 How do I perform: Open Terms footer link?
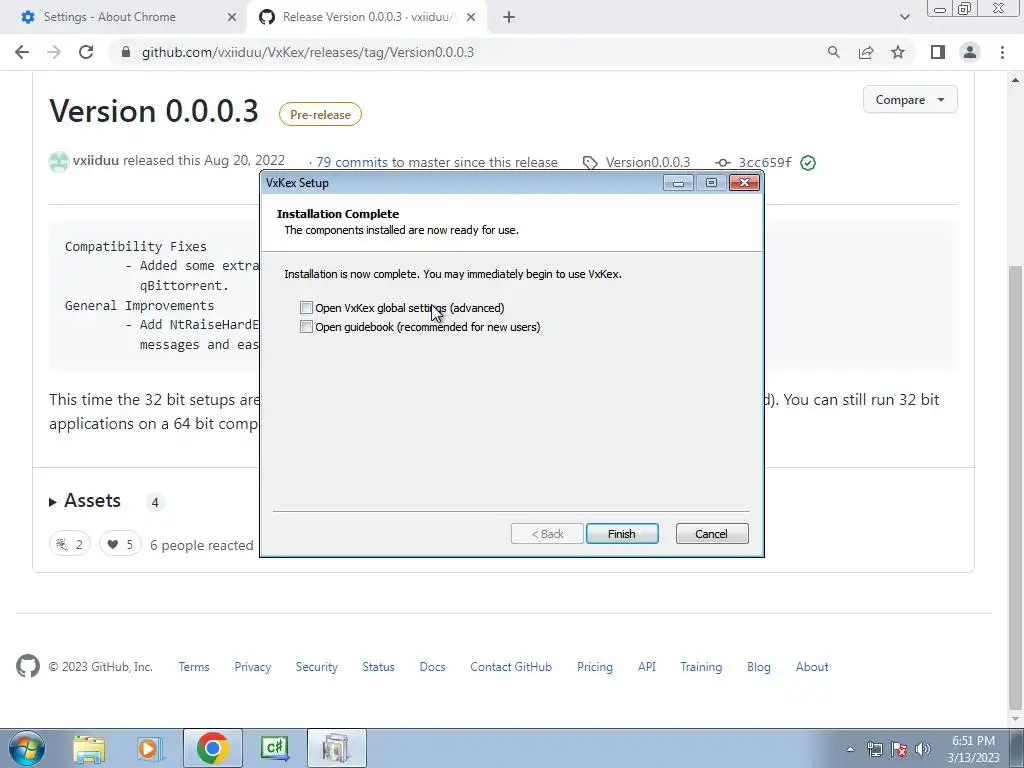(194, 667)
